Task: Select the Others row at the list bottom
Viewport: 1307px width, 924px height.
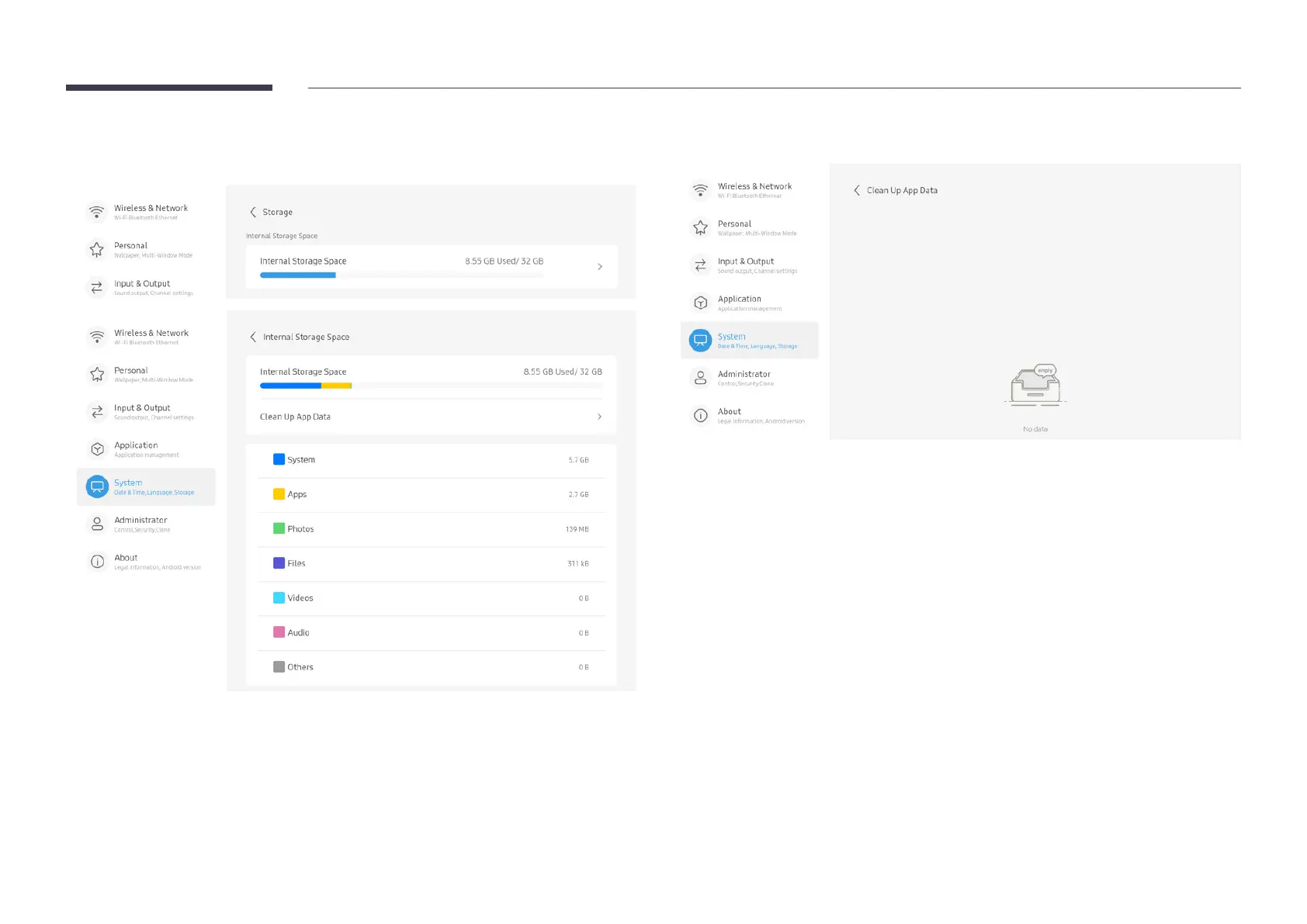Action: pyautogui.click(x=431, y=667)
